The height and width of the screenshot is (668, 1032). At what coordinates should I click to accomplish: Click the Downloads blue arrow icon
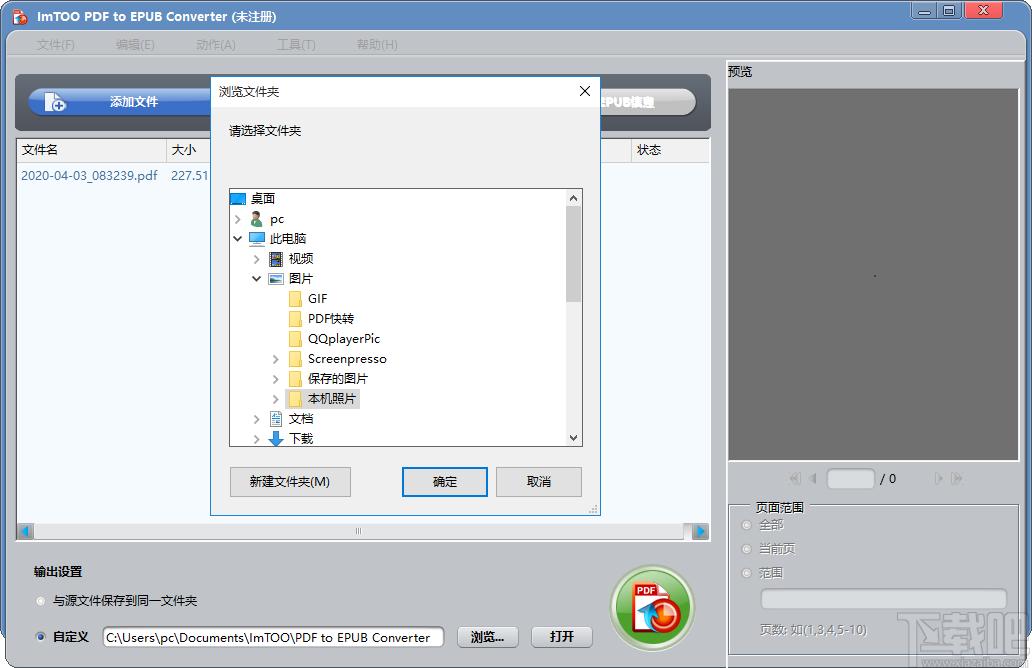(x=276, y=438)
